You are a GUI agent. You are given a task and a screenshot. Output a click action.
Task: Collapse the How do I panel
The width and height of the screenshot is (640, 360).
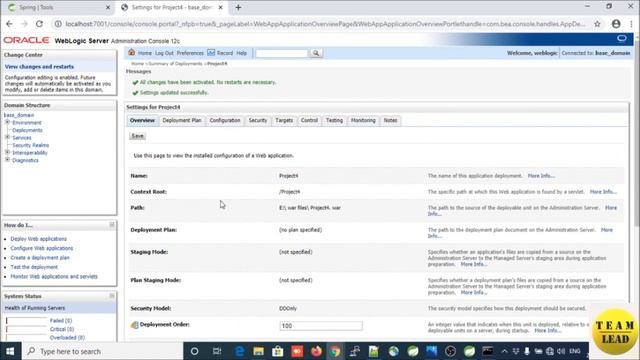(x=112, y=225)
